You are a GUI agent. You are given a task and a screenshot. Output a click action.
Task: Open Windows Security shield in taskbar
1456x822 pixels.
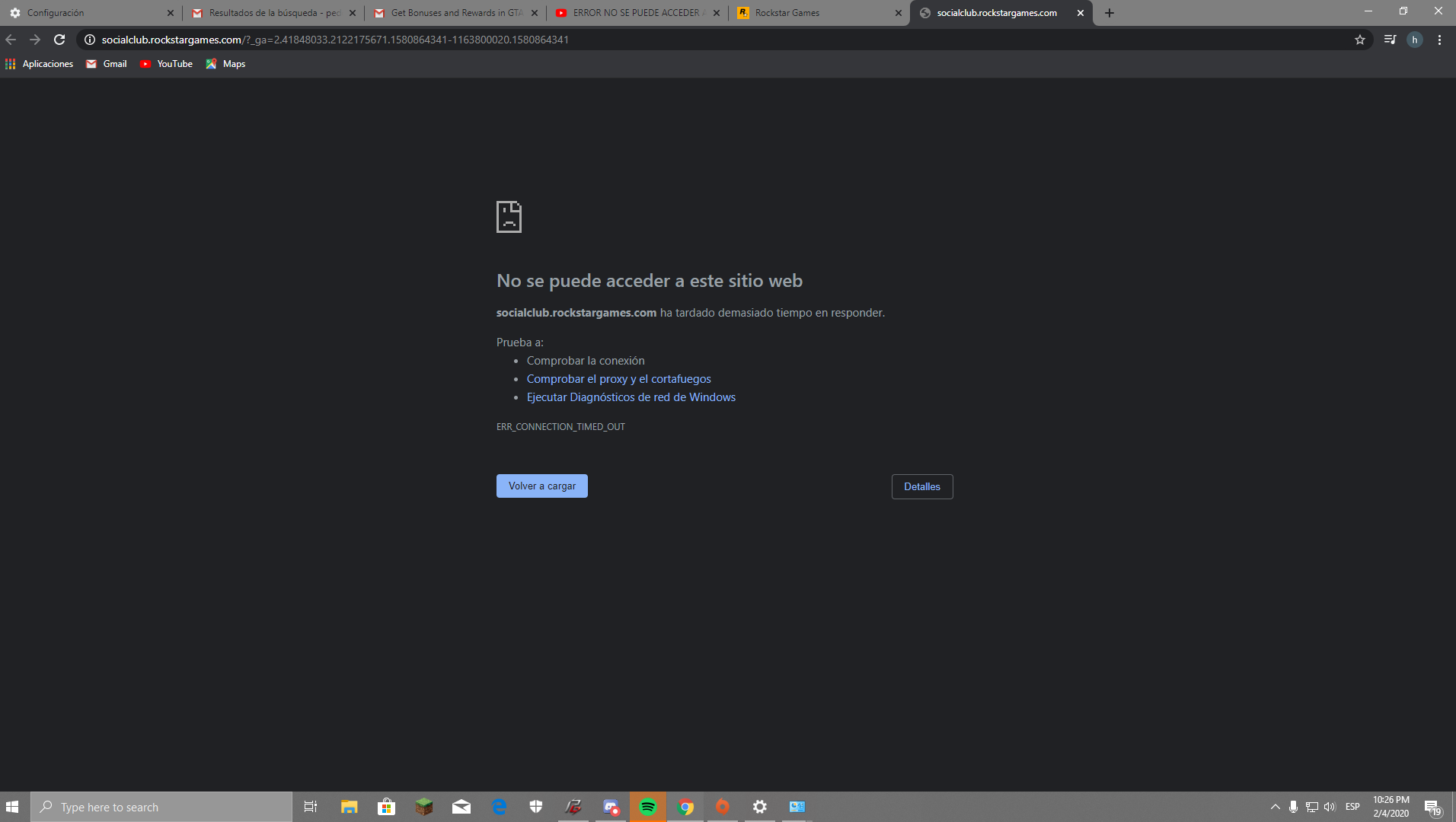[536, 807]
